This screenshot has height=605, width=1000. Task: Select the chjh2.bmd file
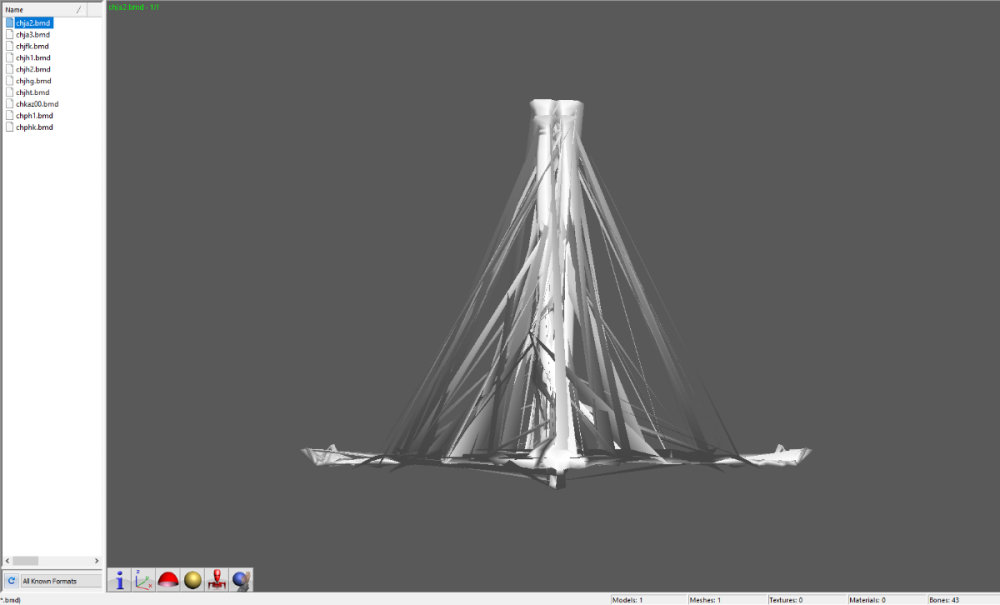point(33,69)
